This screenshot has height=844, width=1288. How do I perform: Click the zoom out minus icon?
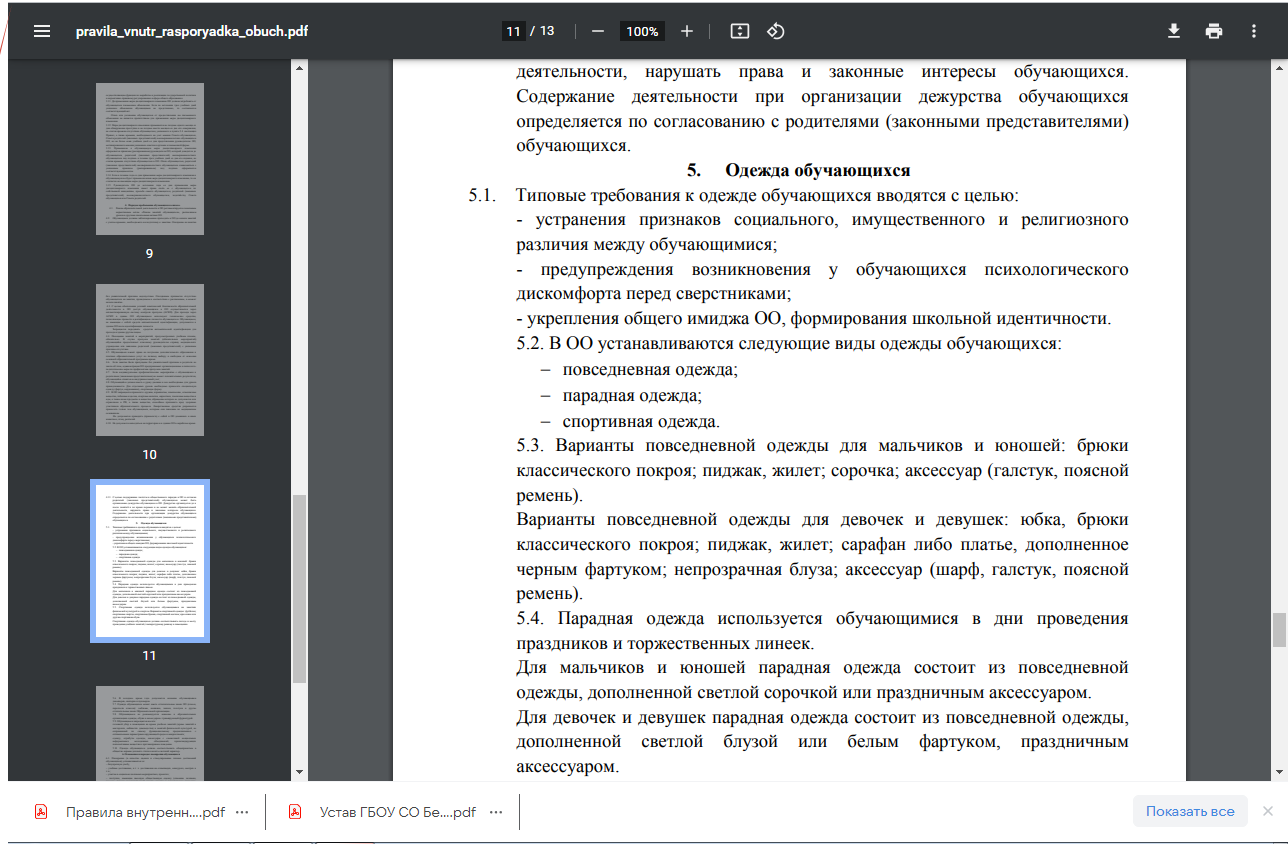[x=598, y=31]
